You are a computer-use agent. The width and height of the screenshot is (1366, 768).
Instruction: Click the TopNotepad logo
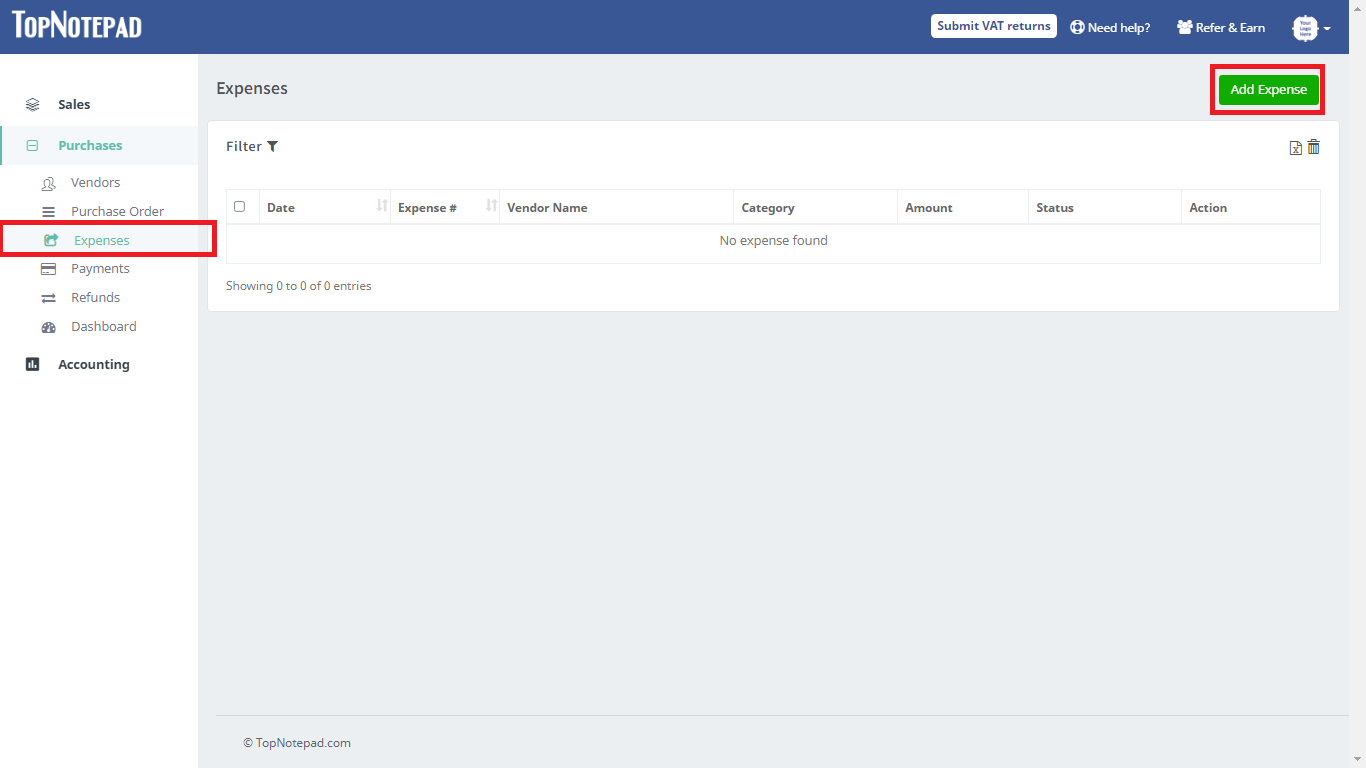[77, 25]
